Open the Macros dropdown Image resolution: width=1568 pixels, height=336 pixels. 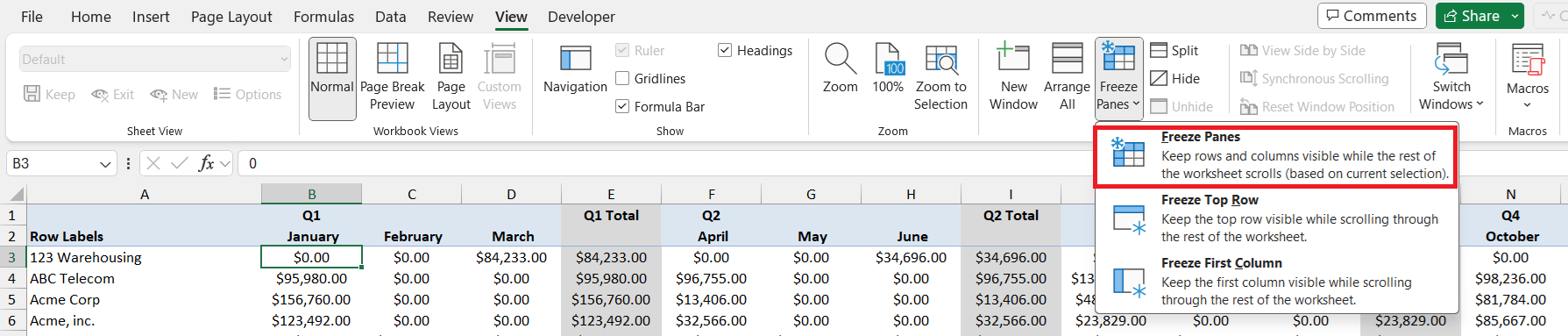(x=1528, y=78)
